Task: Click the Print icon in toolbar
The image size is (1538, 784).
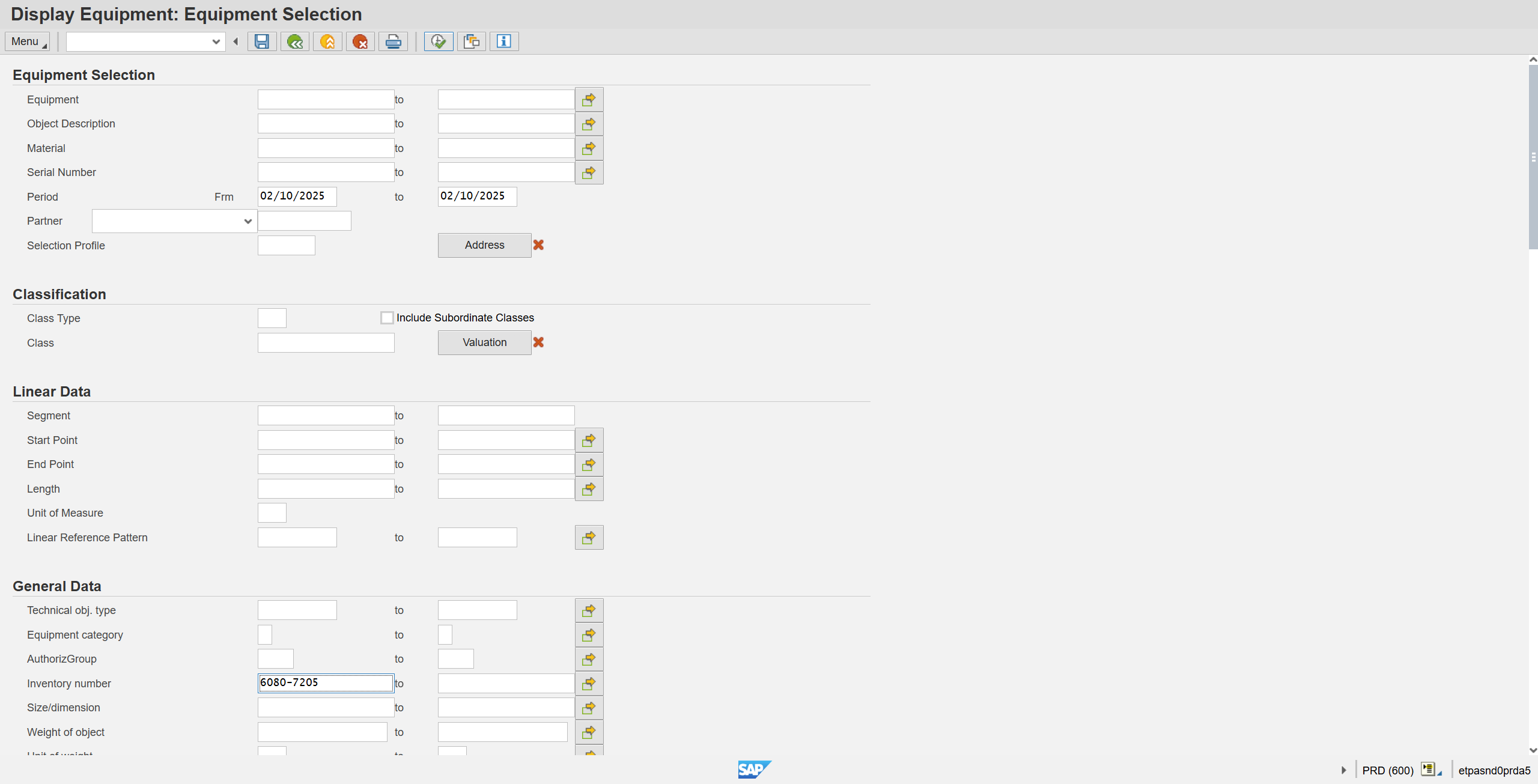Action: point(393,41)
